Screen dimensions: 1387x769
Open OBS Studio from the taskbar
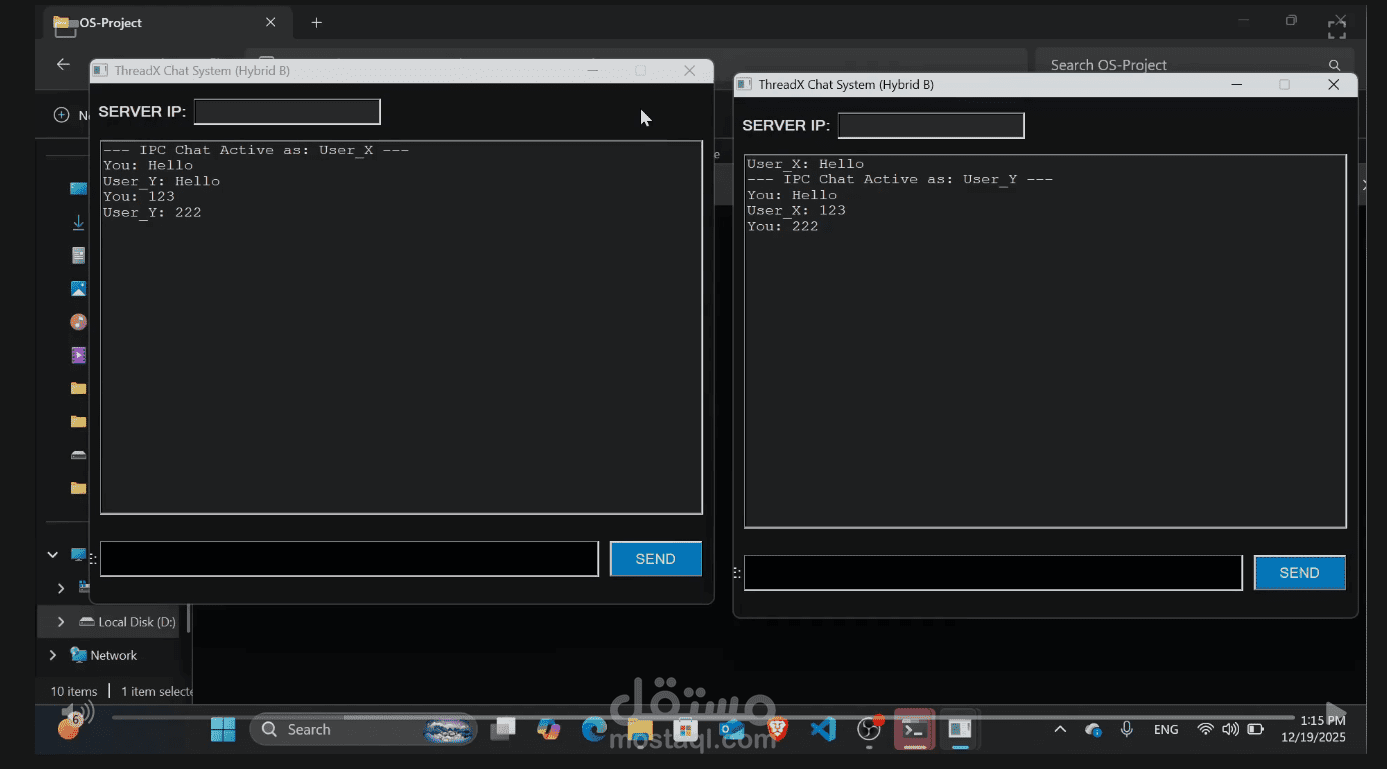pos(868,729)
